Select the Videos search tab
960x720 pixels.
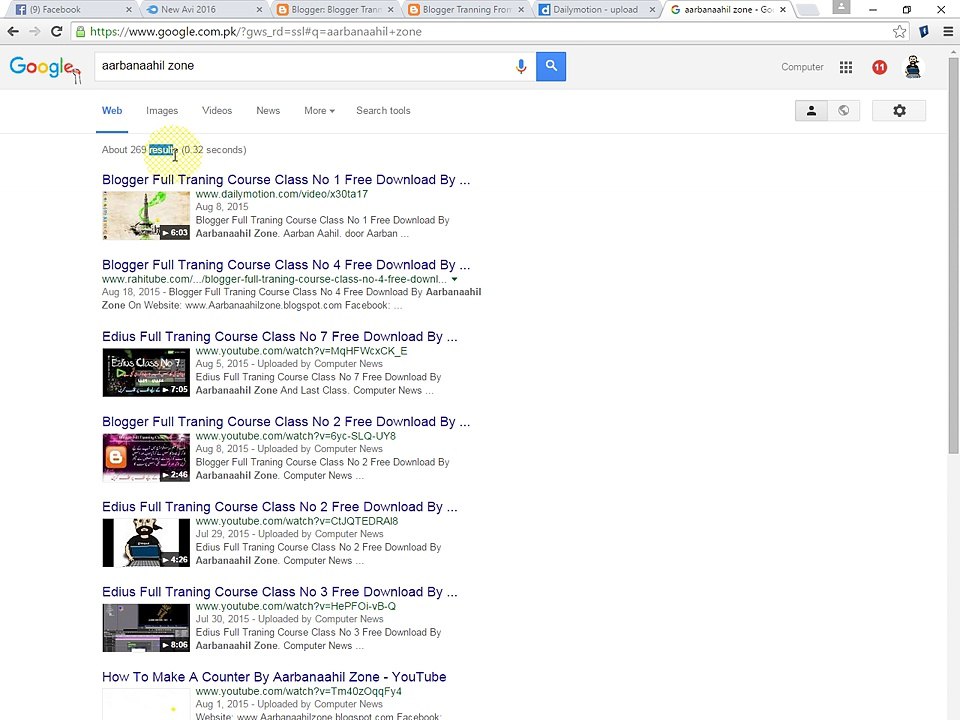pyautogui.click(x=217, y=111)
